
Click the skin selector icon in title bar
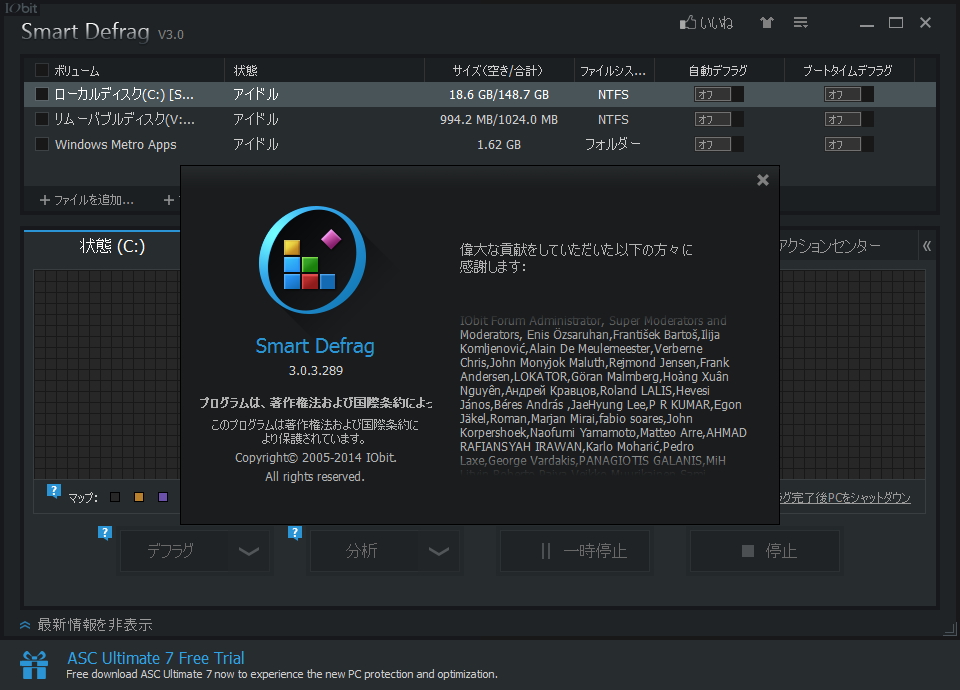tap(766, 22)
